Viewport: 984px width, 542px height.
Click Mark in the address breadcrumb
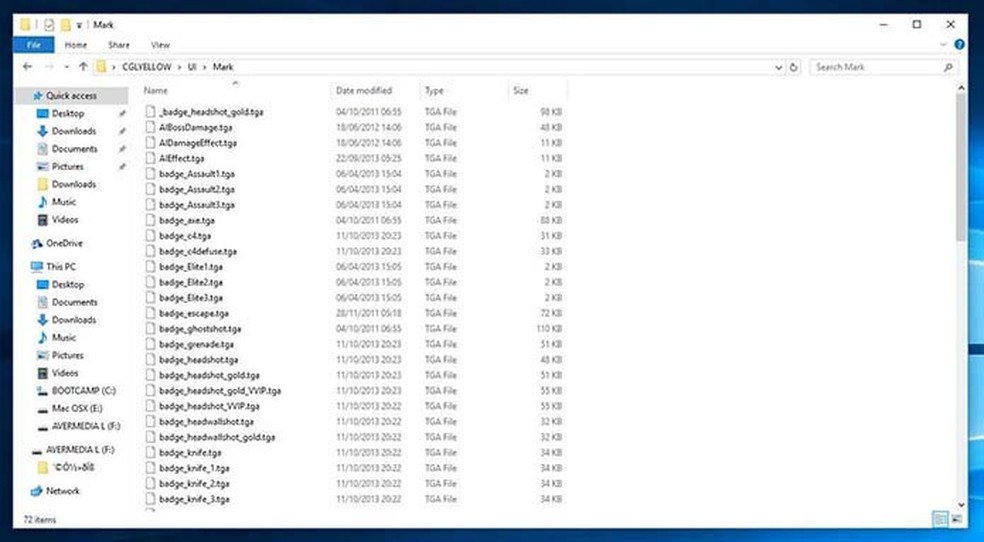[x=223, y=66]
